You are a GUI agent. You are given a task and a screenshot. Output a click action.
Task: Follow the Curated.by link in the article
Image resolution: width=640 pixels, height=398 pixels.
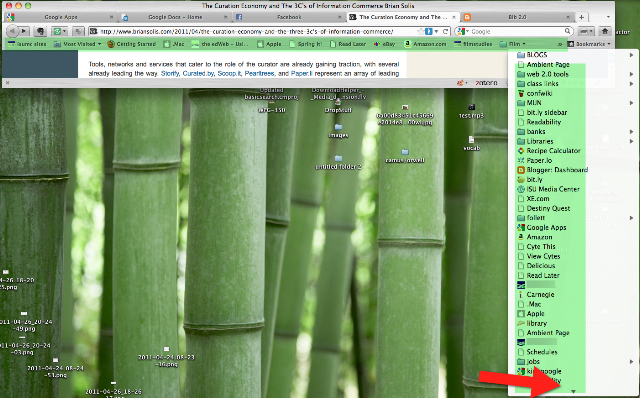(198, 73)
